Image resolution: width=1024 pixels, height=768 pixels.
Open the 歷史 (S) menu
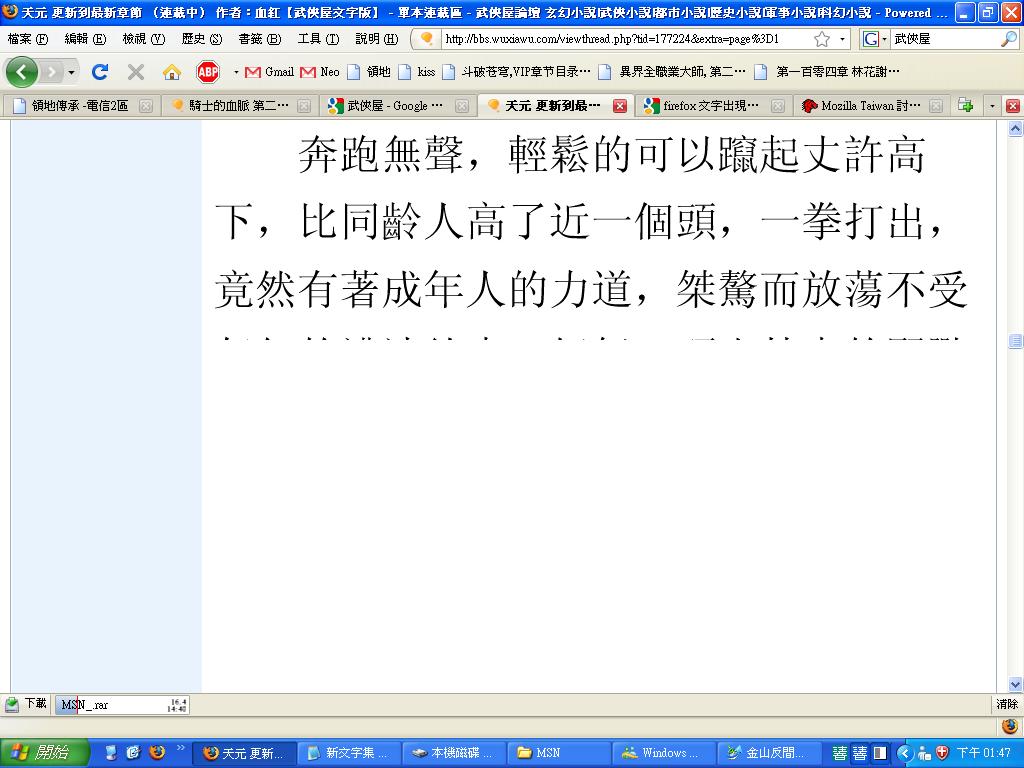coord(202,39)
